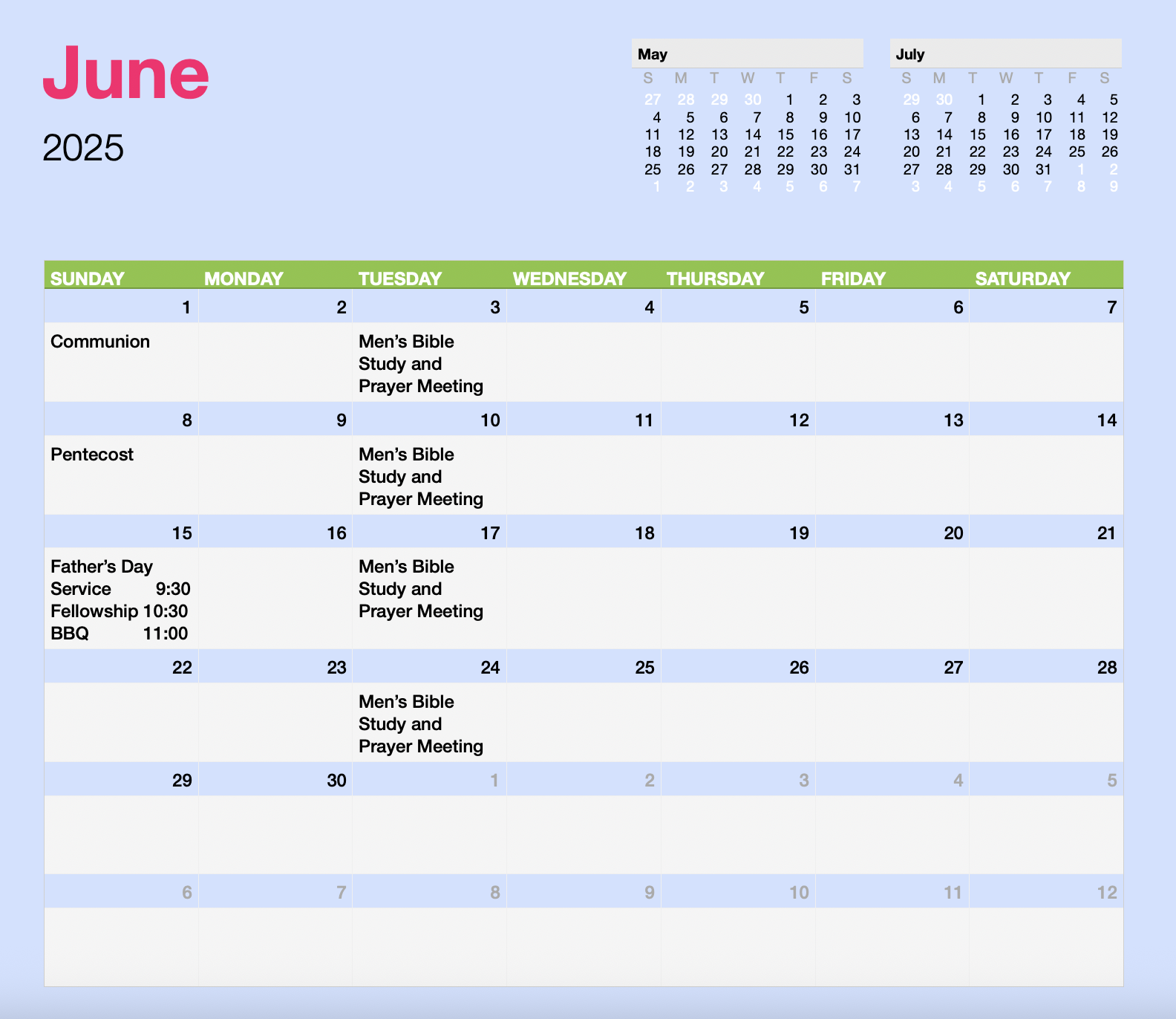The image size is (1176, 1019).
Task: Select Men's Bible Study event on June 24
Action: click(x=421, y=724)
